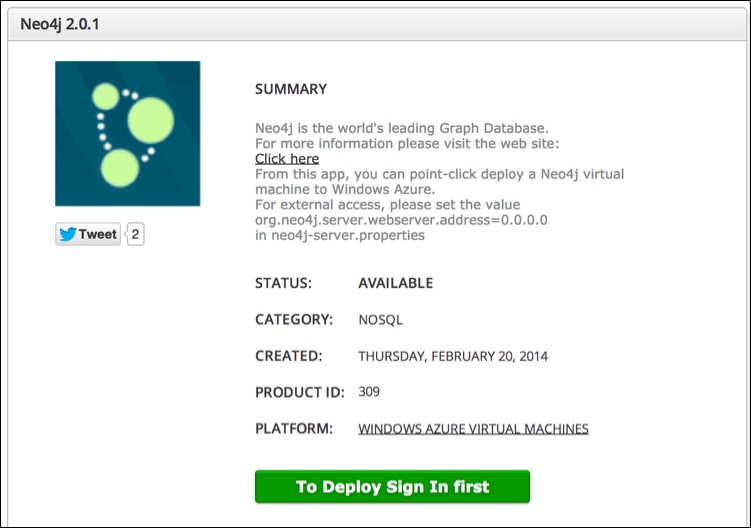
Task: Click the 'To Deploy Sign In first' button
Action: point(392,486)
